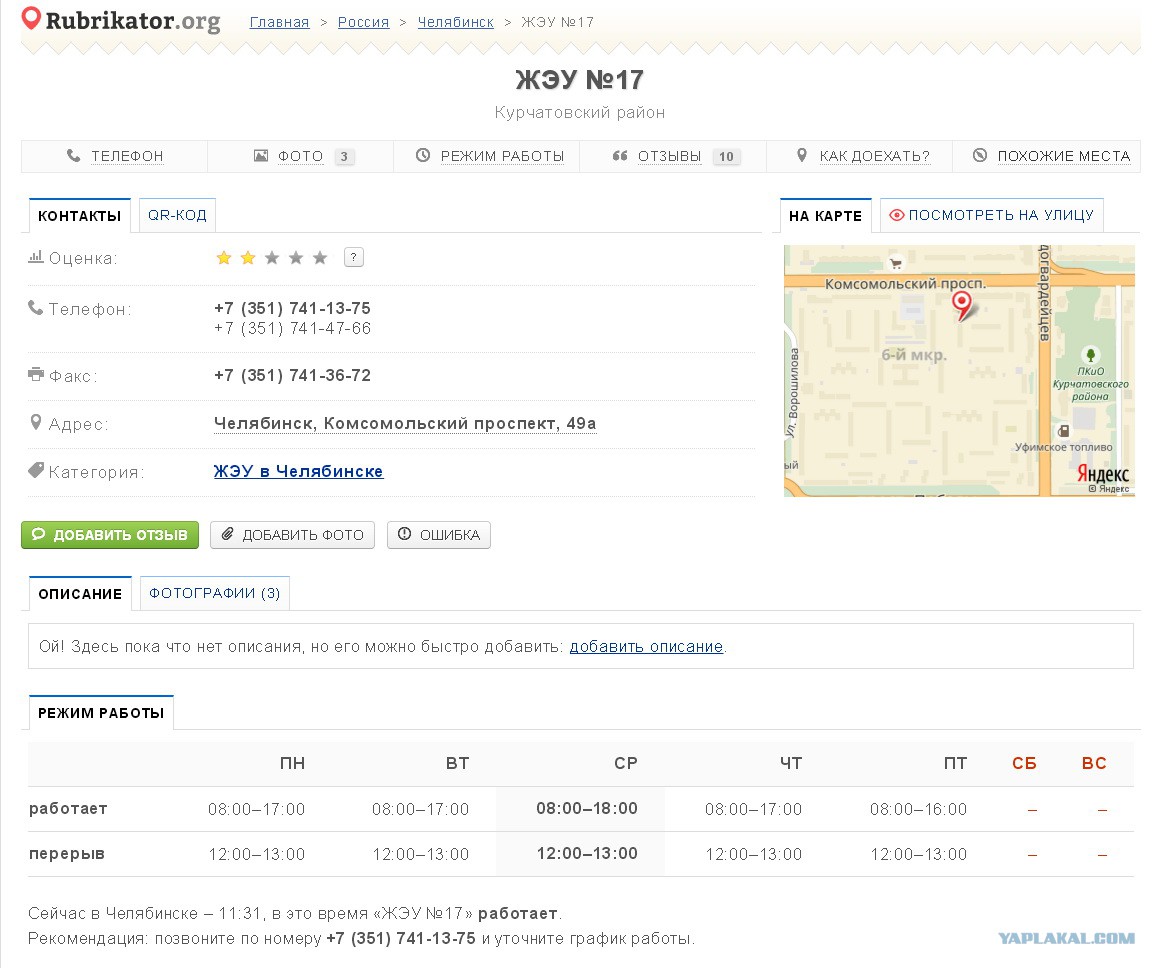
Task: Click Thursday hours 08:00–17:00 cell
Action: coord(753,809)
